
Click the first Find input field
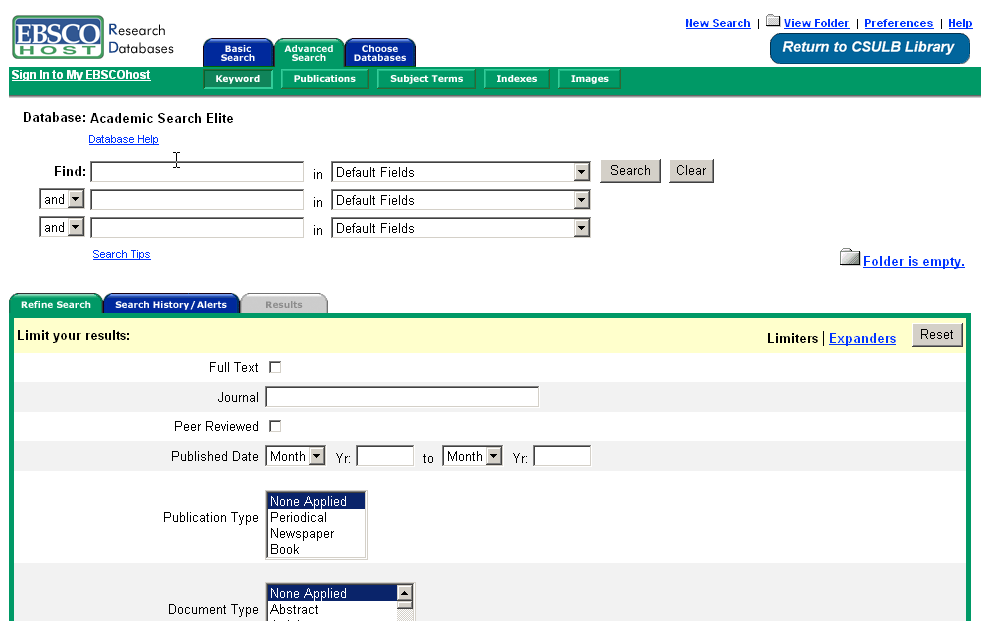coord(197,172)
